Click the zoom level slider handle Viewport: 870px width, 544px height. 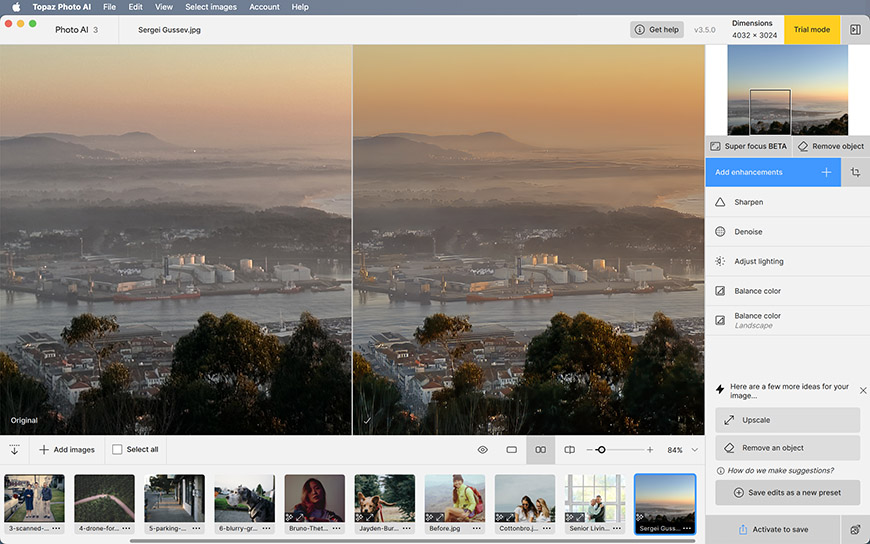pos(601,450)
